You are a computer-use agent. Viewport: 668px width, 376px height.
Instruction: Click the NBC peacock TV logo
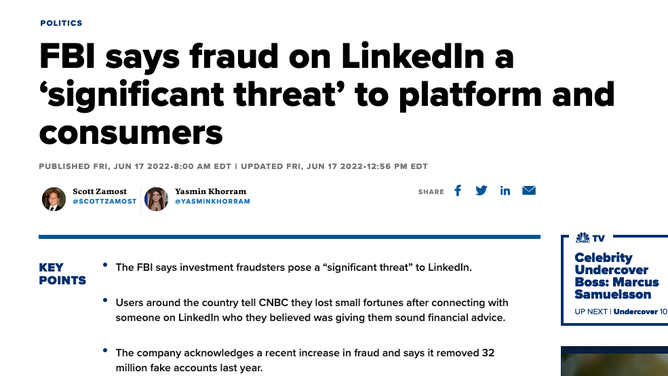coord(590,238)
